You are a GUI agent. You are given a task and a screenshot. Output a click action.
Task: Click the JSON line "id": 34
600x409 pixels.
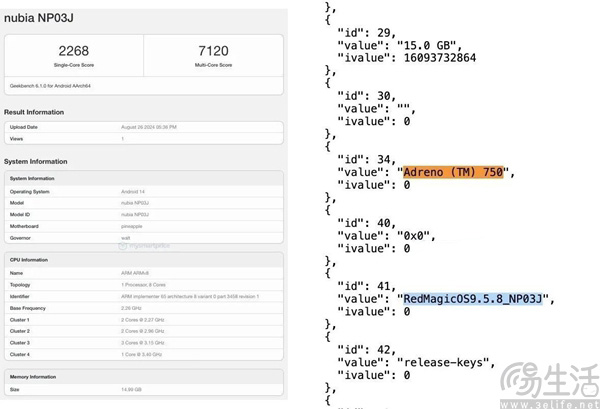click(367, 160)
